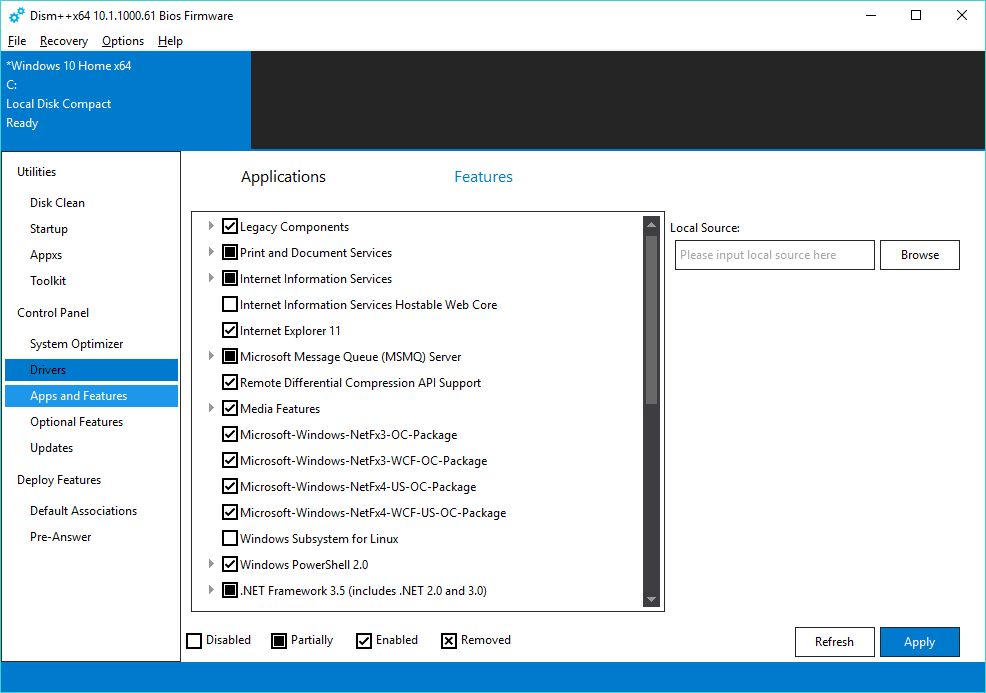986x693 pixels.
Task: Select Apps and Features in sidebar
Action: pos(91,396)
